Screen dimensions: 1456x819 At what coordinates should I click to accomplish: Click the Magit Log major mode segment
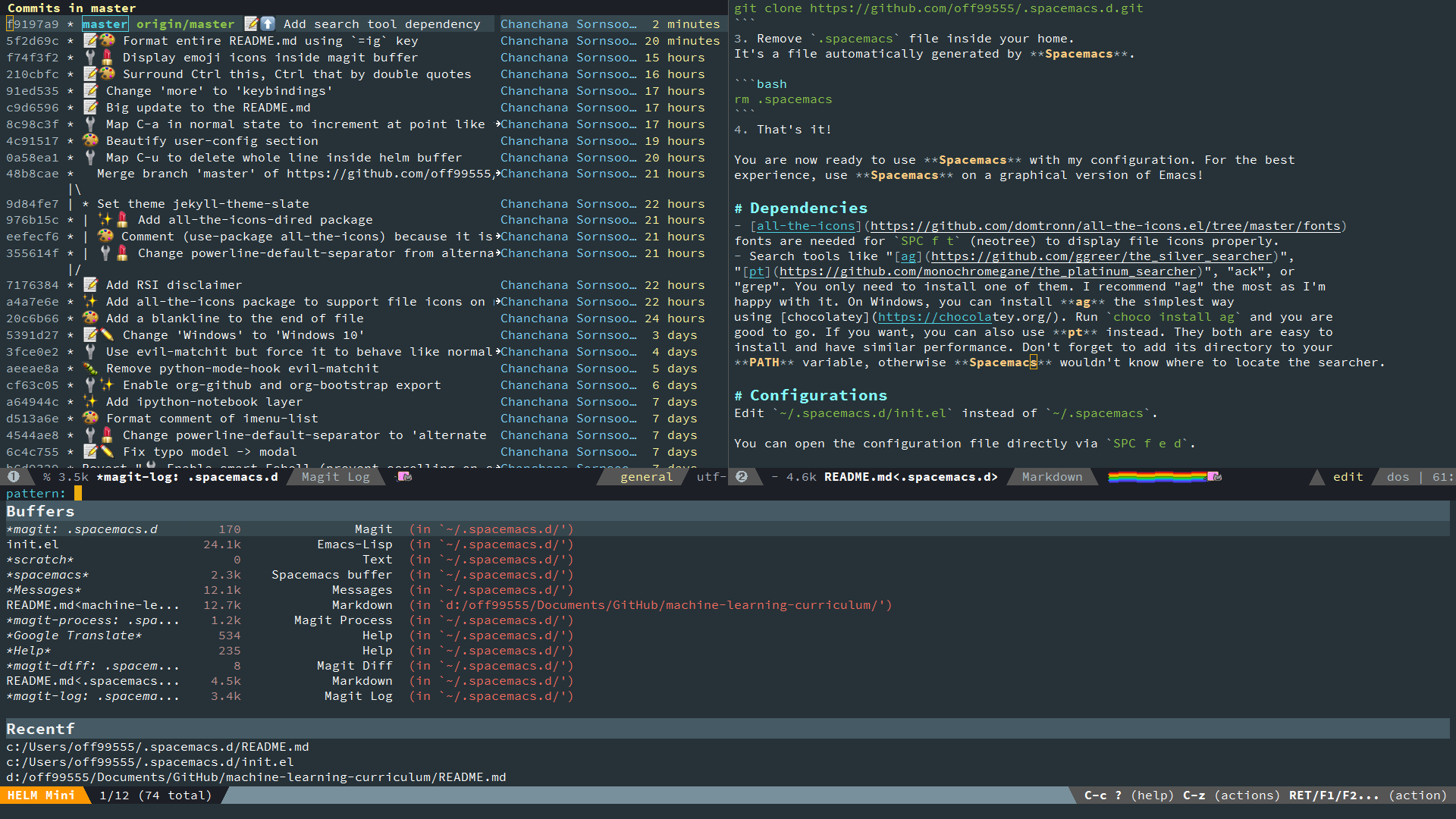[336, 477]
